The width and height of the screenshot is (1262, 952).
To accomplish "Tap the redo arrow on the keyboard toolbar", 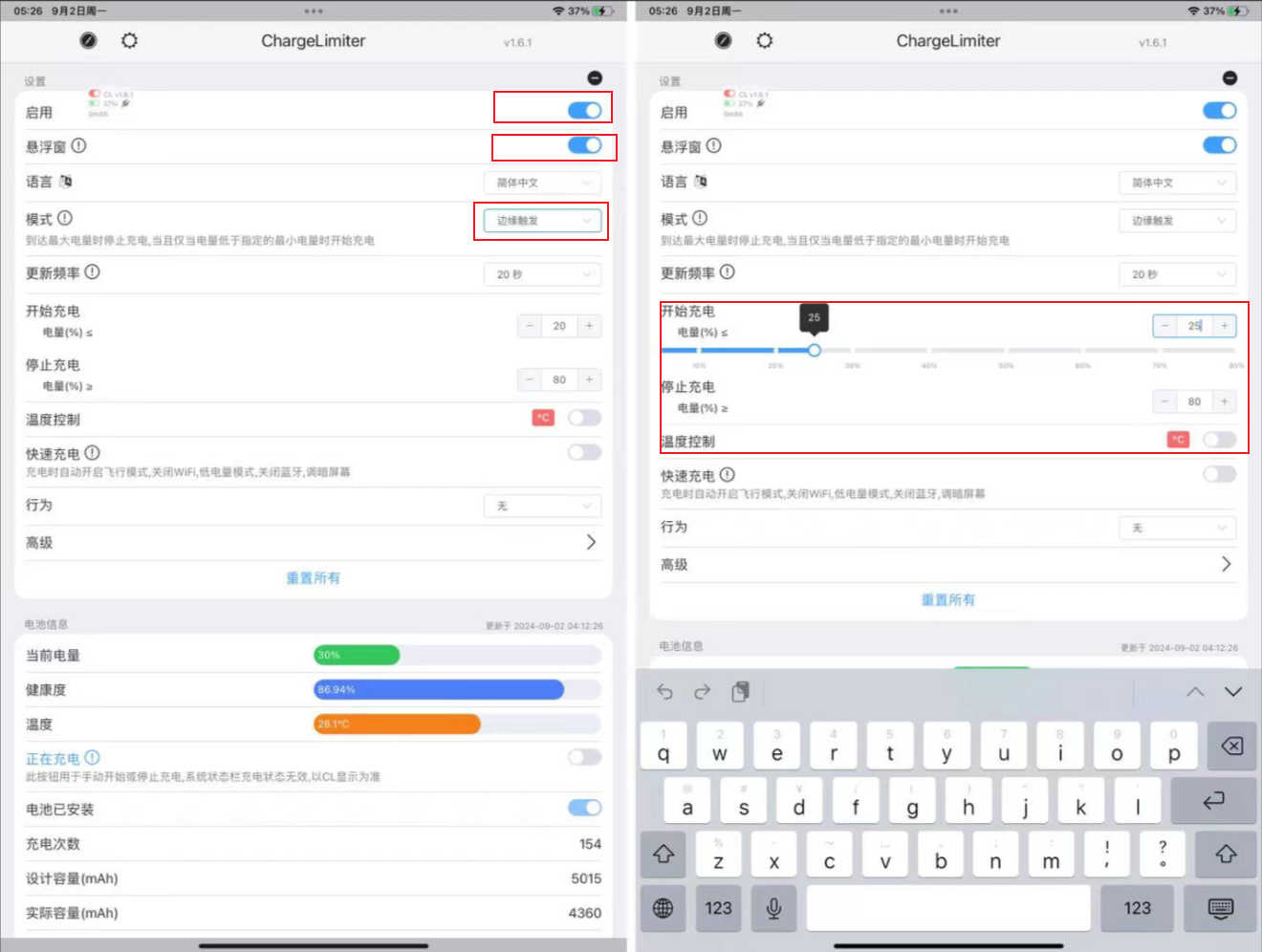I will (702, 691).
